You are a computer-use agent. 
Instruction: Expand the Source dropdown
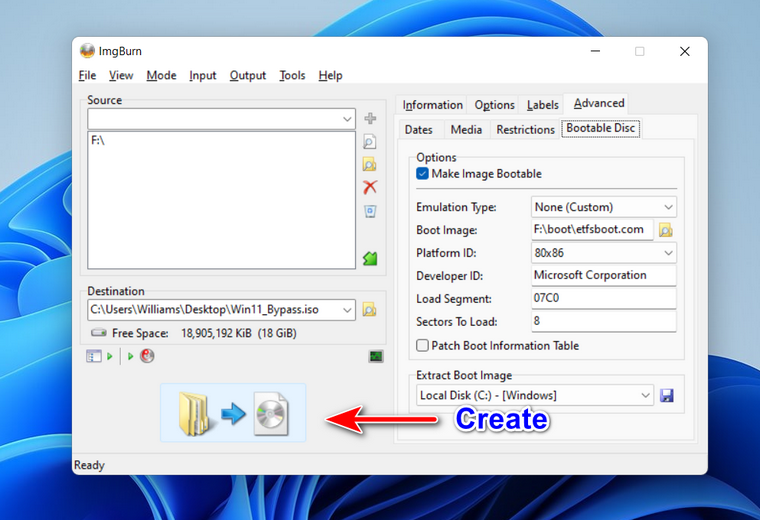pos(347,119)
